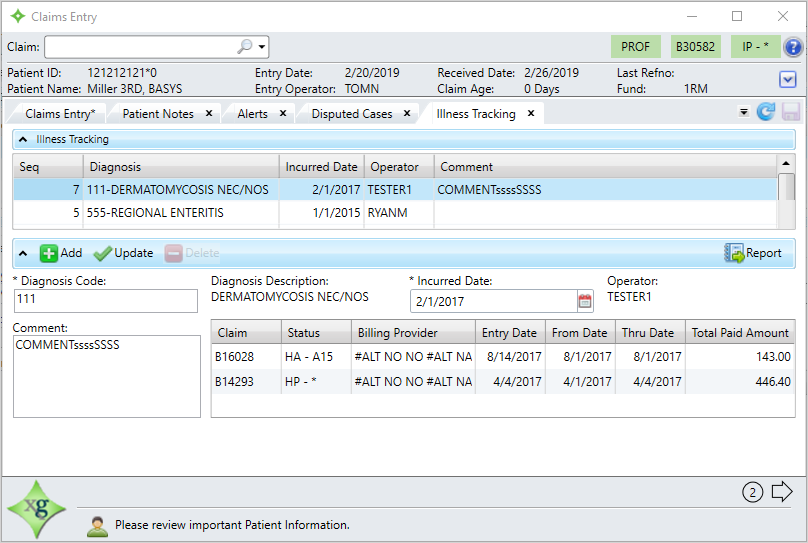
Task: Click the blue help question mark icon
Action: click(793, 47)
